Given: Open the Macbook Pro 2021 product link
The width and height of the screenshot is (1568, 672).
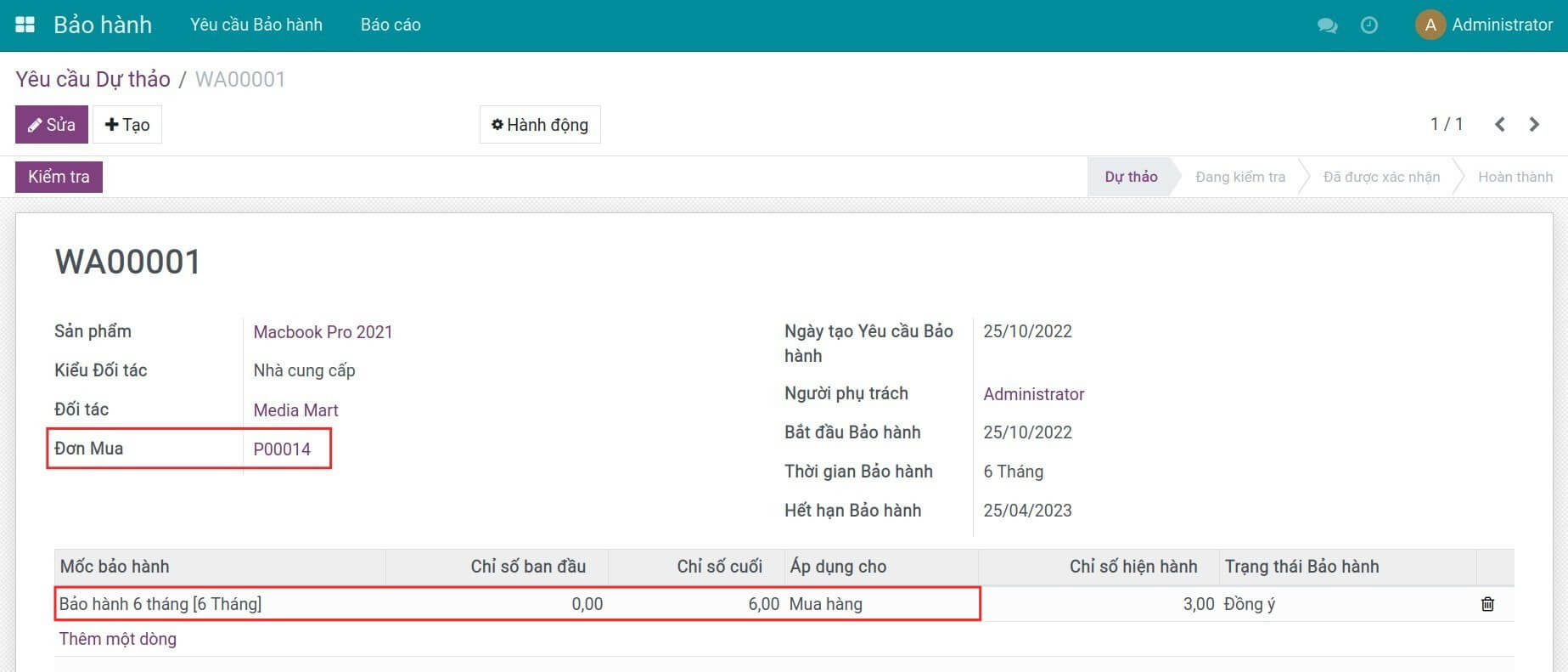Looking at the screenshot, I should (x=323, y=332).
